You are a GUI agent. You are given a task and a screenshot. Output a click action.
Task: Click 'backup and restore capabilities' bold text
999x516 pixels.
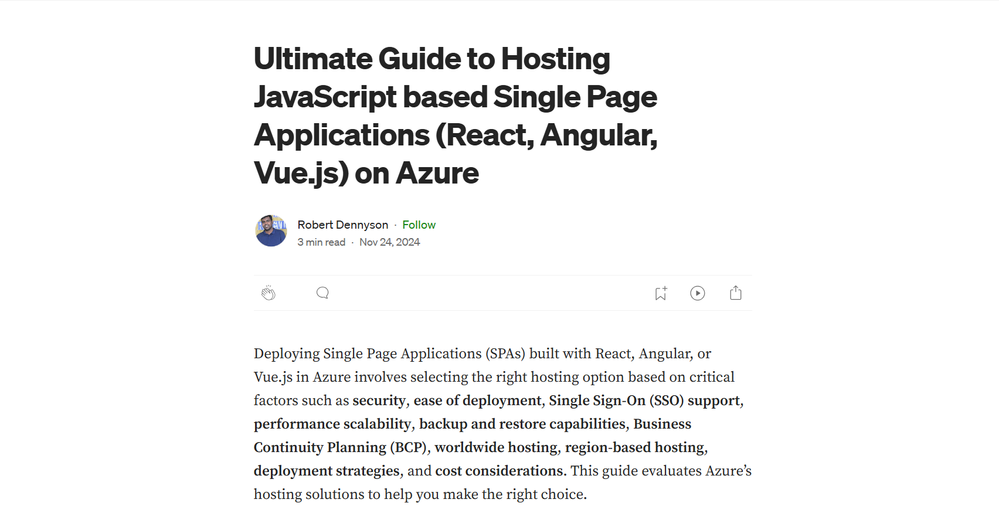[522, 424]
